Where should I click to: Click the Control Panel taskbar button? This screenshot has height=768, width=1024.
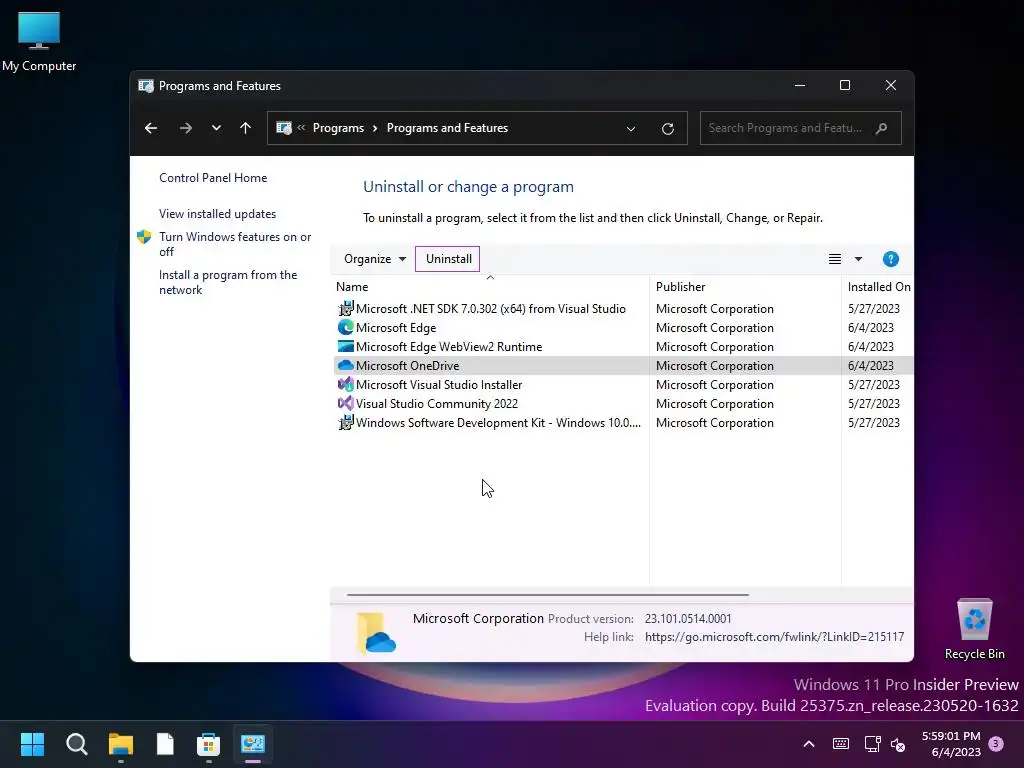253,744
